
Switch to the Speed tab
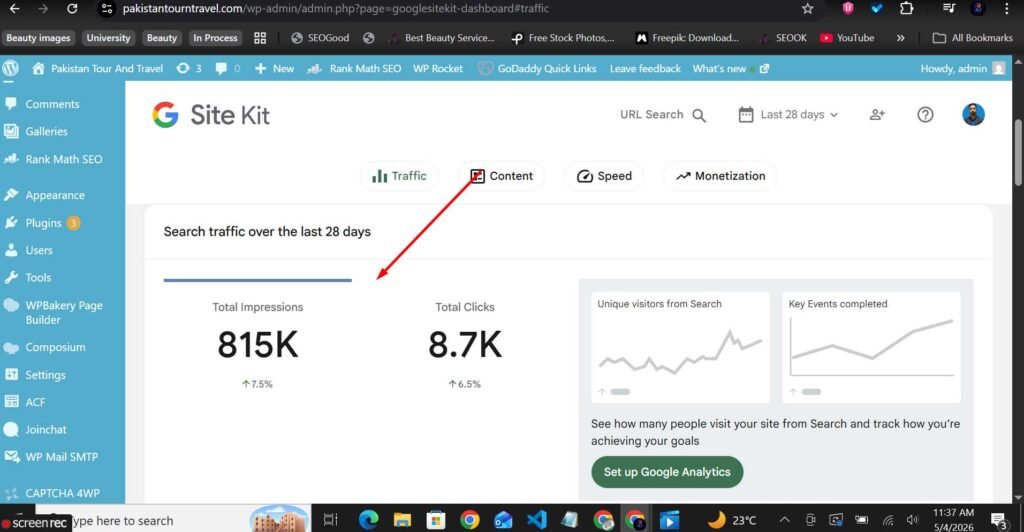click(x=604, y=176)
